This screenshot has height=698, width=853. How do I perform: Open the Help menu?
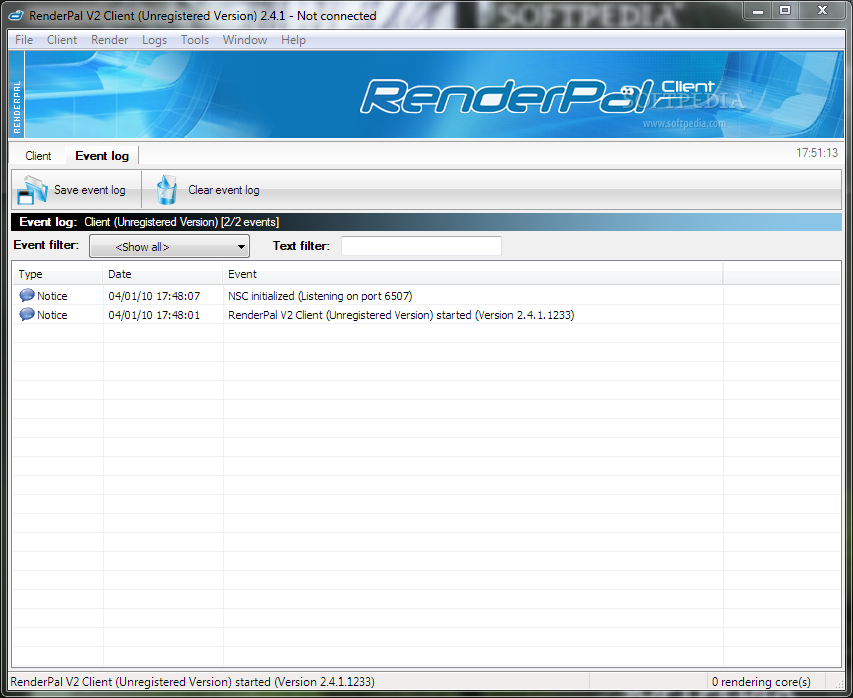click(x=293, y=40)
